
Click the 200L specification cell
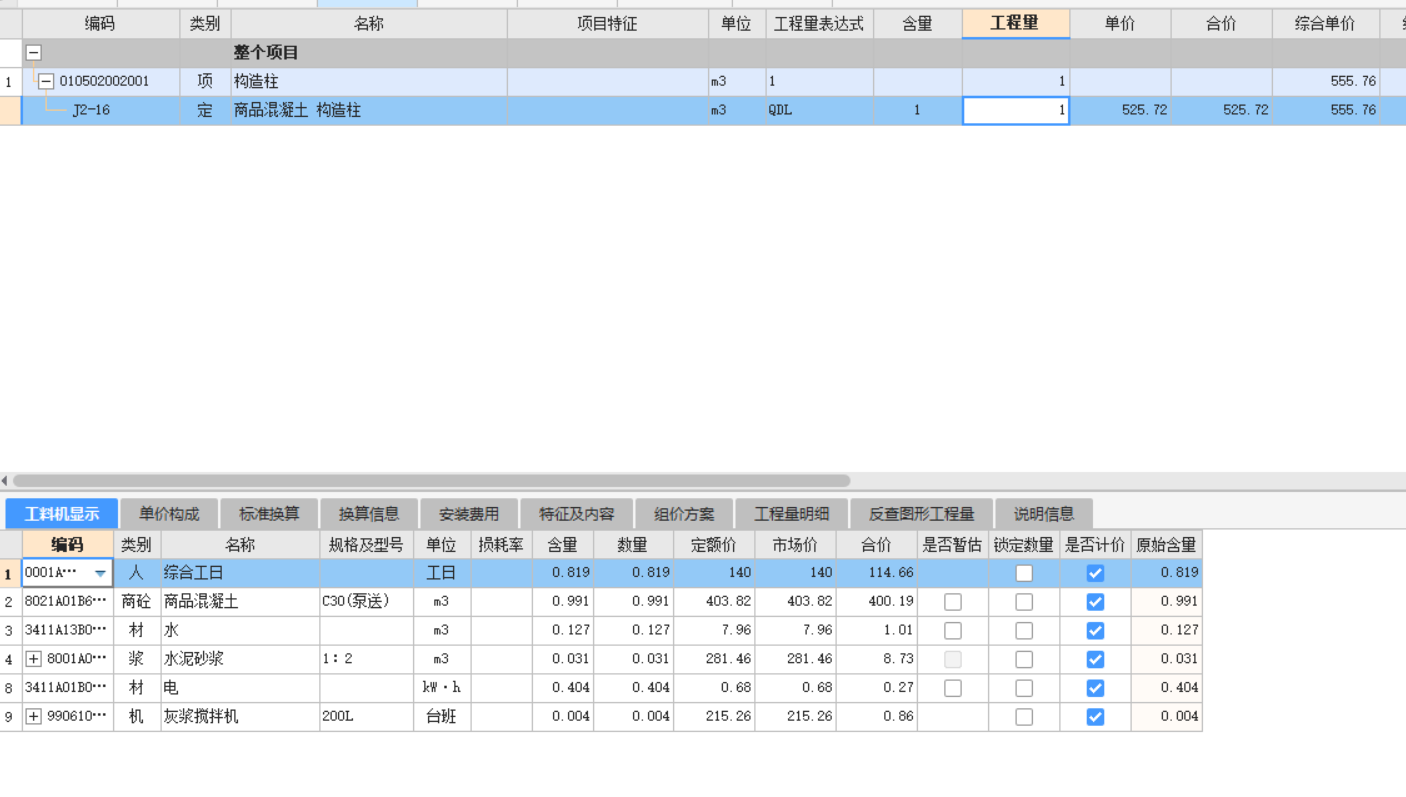point(366,717)
